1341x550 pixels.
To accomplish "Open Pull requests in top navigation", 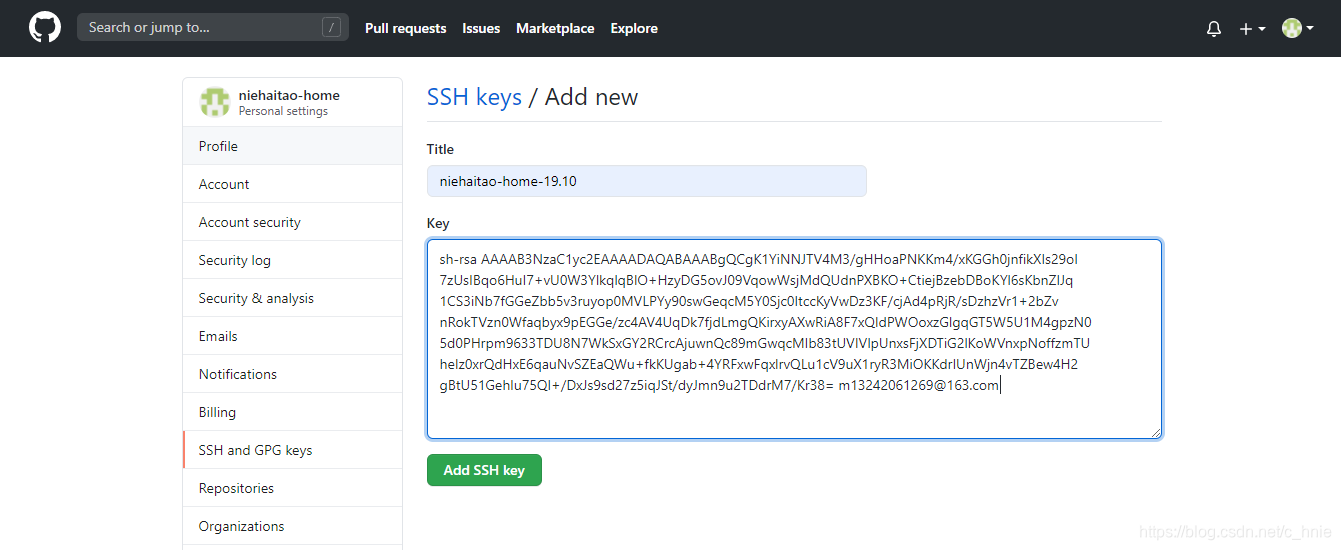I will (x=406, y=28).
